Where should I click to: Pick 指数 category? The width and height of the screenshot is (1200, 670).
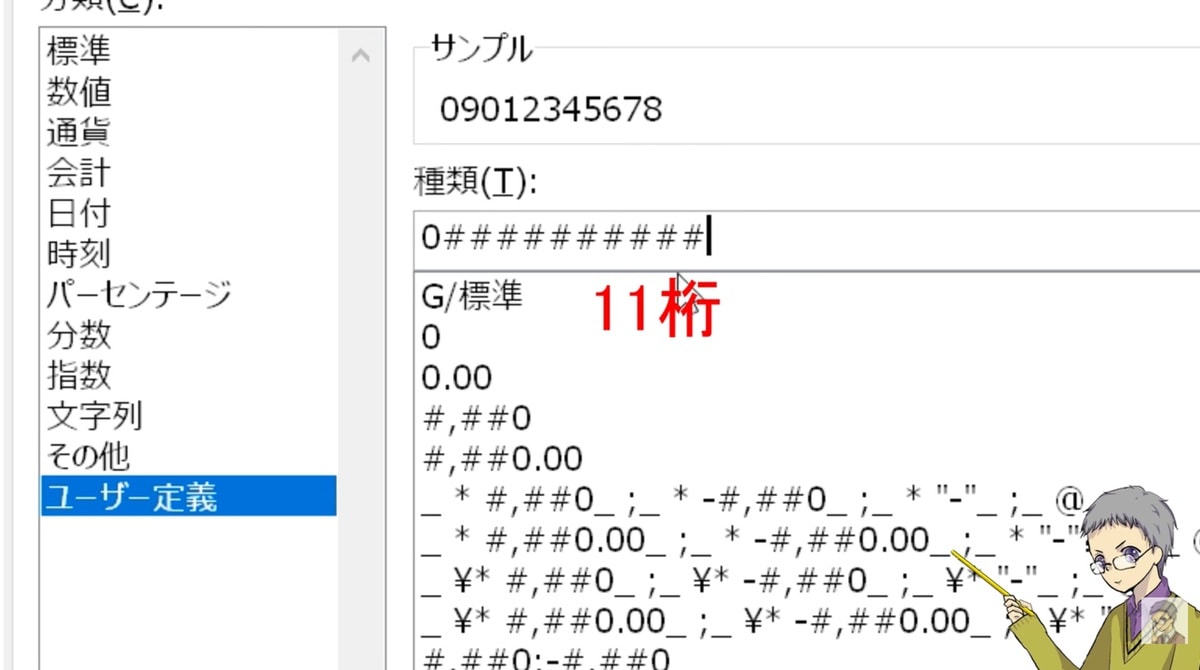tap(79, 375)
